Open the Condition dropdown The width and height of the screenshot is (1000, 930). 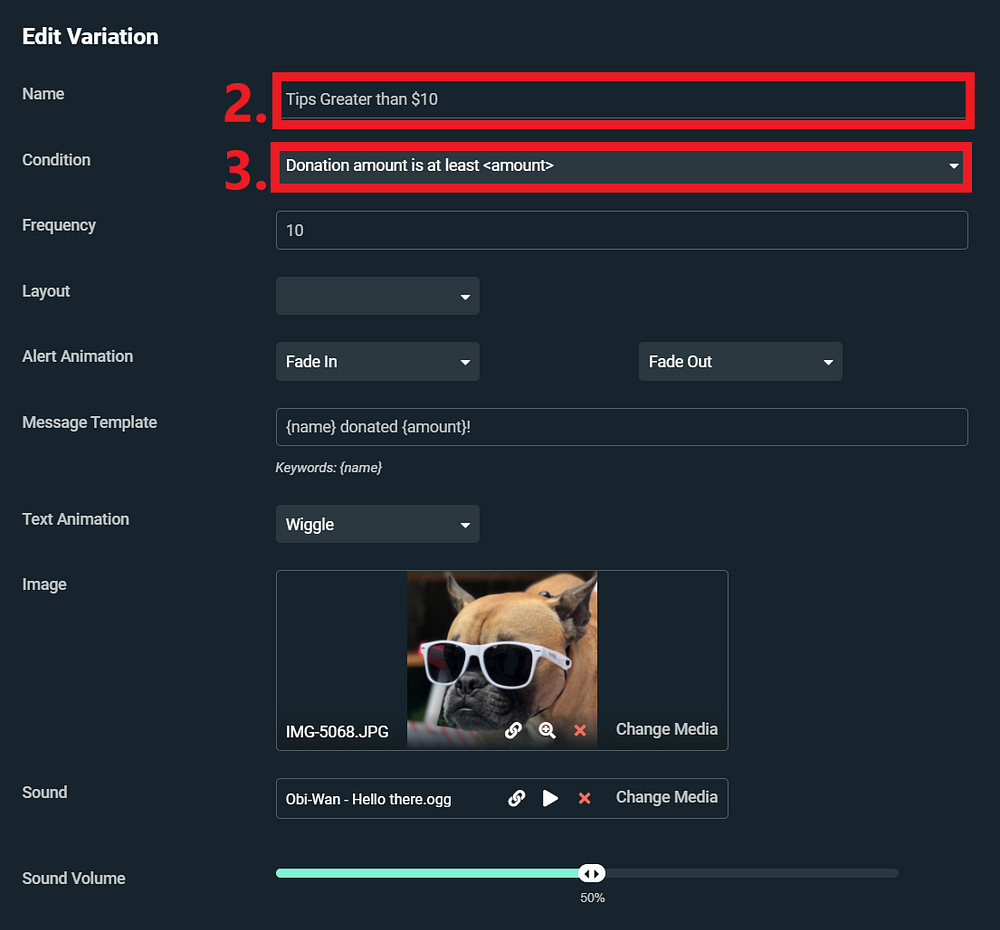pyautogui.click(x=621, y=166)
